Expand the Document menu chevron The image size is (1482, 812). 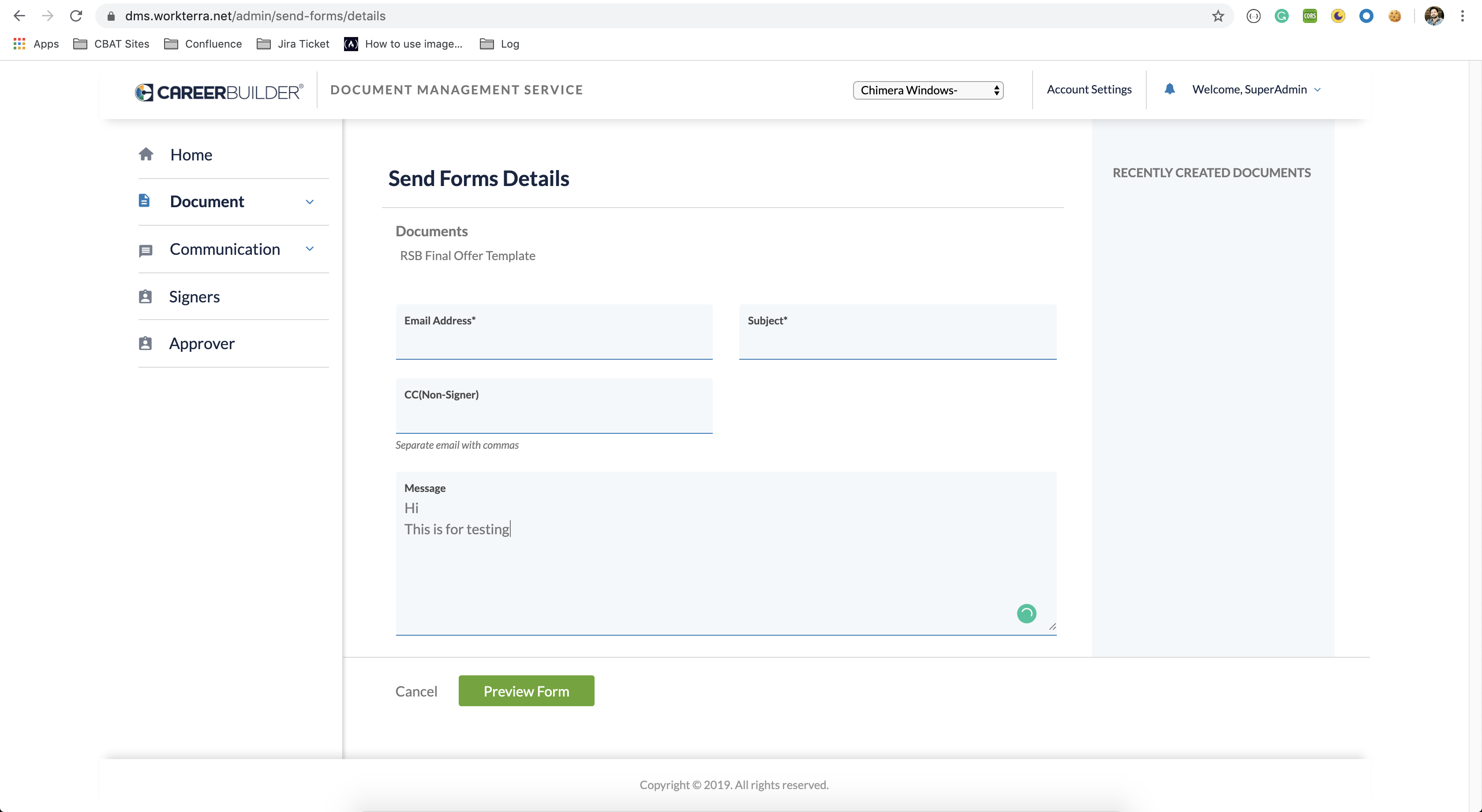click(310, 202)
